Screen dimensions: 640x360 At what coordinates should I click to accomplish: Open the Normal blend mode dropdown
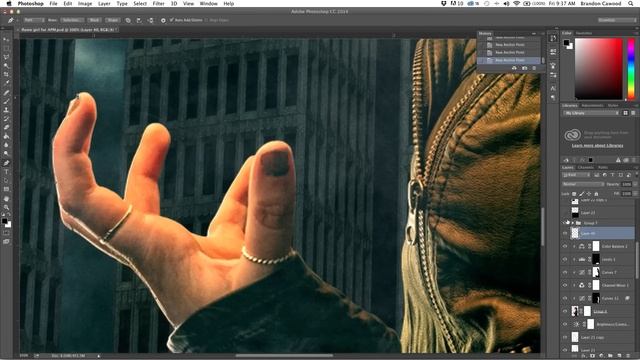point(583,184)
